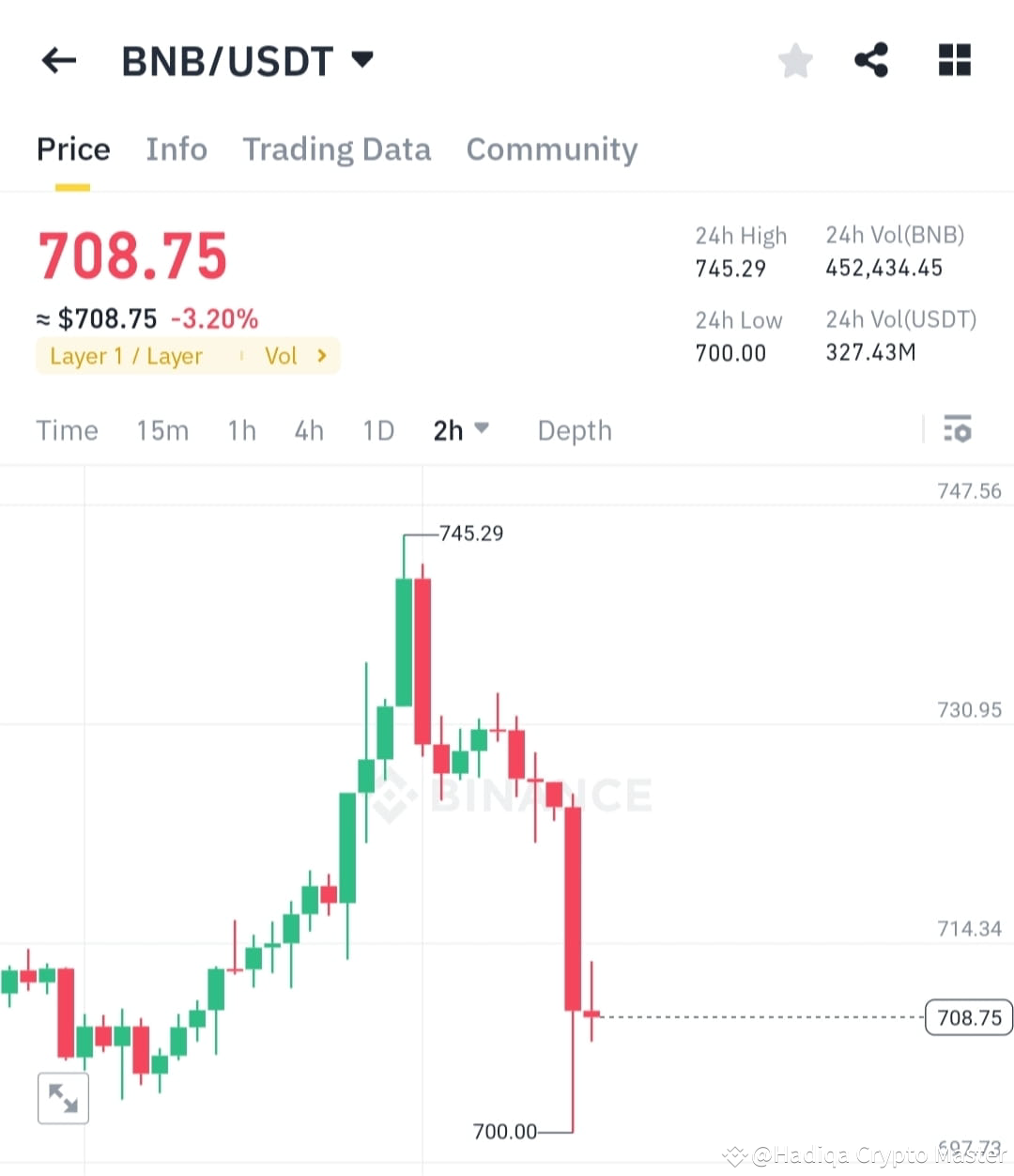Screen dimensions: 1014x1176
Task: Expand the 2h timeframe dropdown
Action: [x=461, y=429]
